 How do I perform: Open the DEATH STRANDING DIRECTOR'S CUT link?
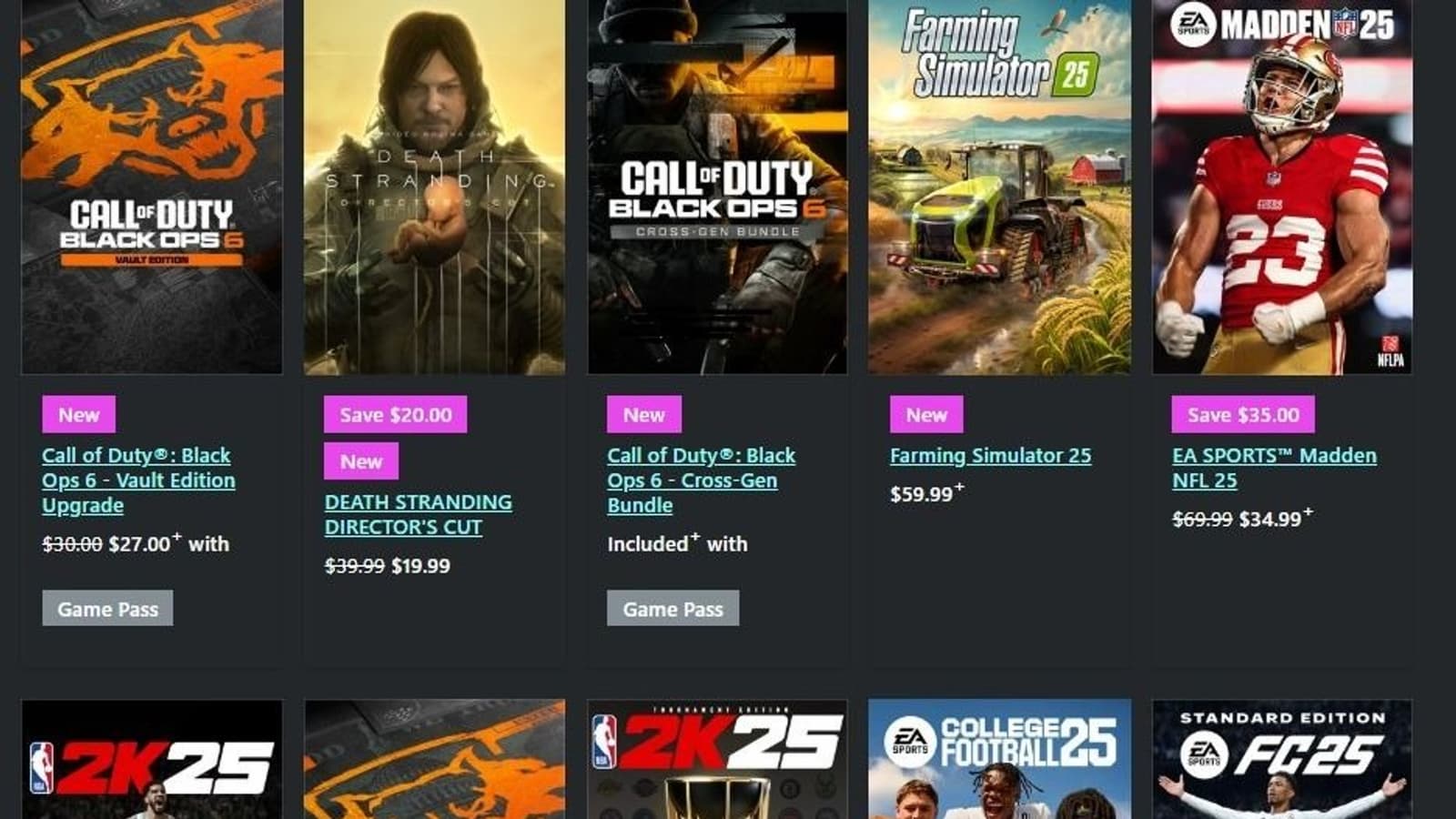click(x=419, y=515)
